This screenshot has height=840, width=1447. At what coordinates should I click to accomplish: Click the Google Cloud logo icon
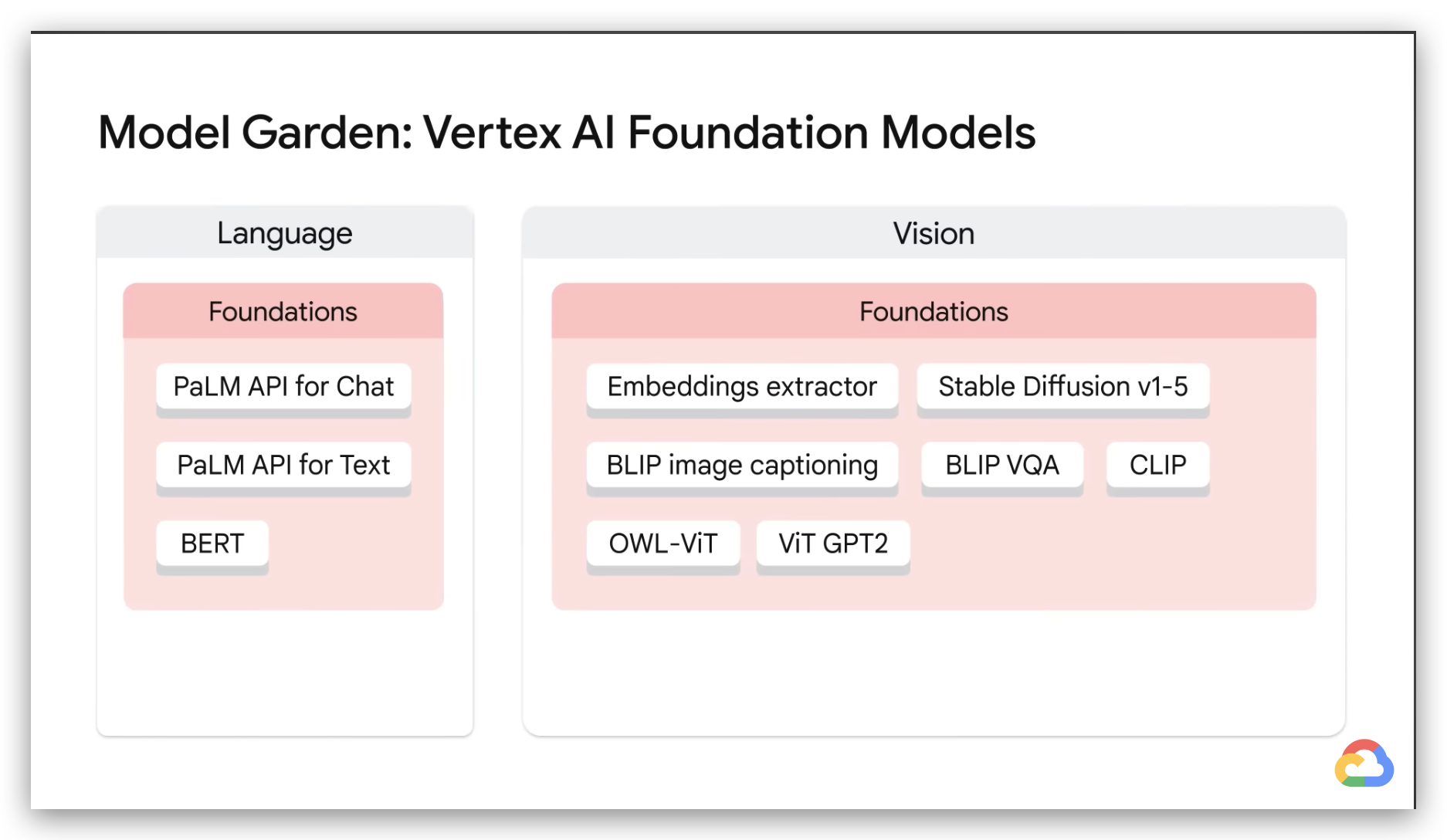pyautogui.click(x=1364, y=764)
